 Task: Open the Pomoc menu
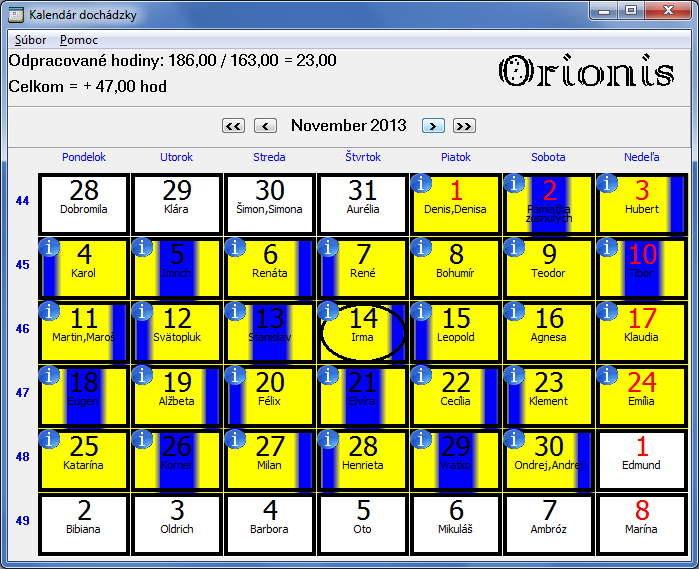pos(78,40)
